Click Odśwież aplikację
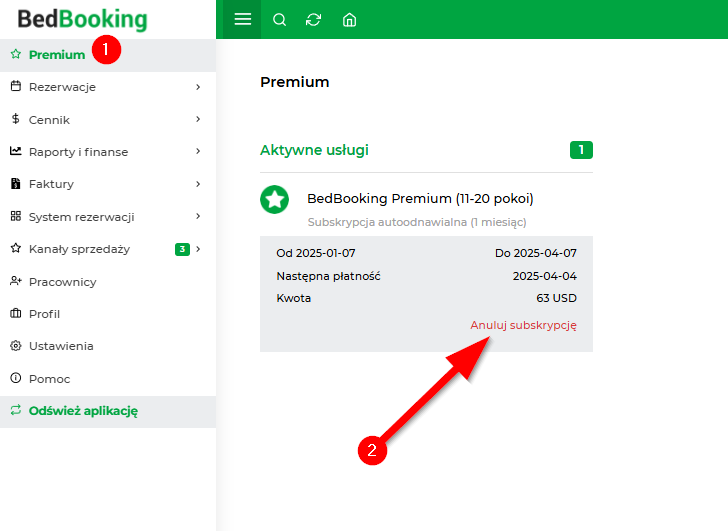 click(x=108, y=411)
